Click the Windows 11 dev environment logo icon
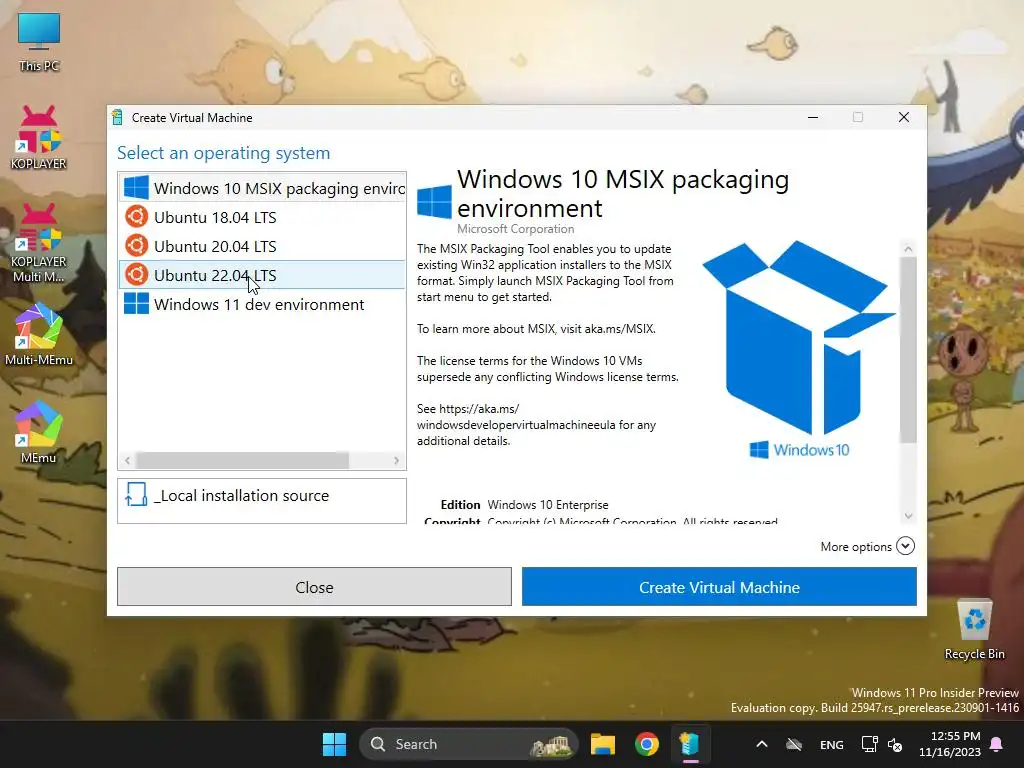The height and width of the screenshot is (768, 1024). tap(136, 304)
